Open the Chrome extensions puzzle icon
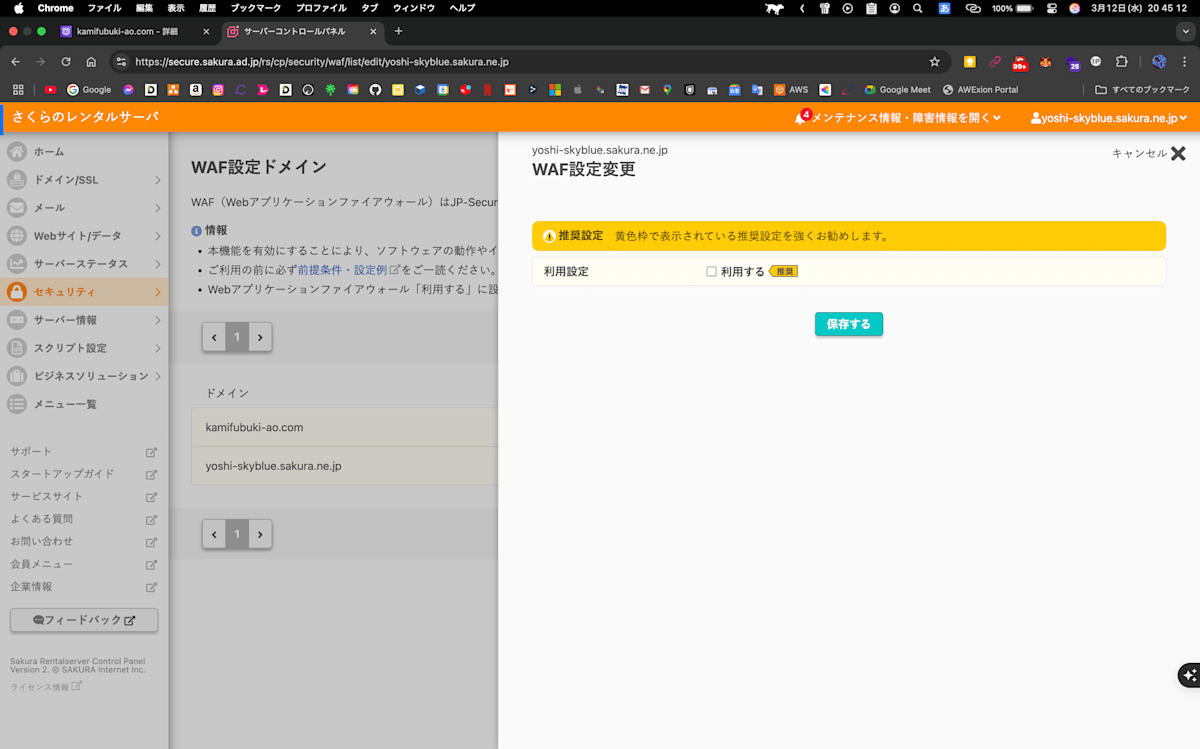This screenshot has width=1200, height=749. tap(1122, 61)
